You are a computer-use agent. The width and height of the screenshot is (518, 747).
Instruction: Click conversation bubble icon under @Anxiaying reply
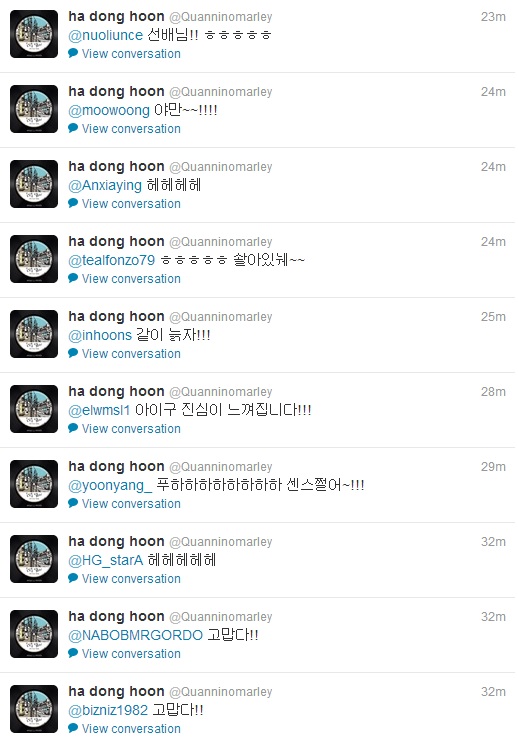(73, 203)
